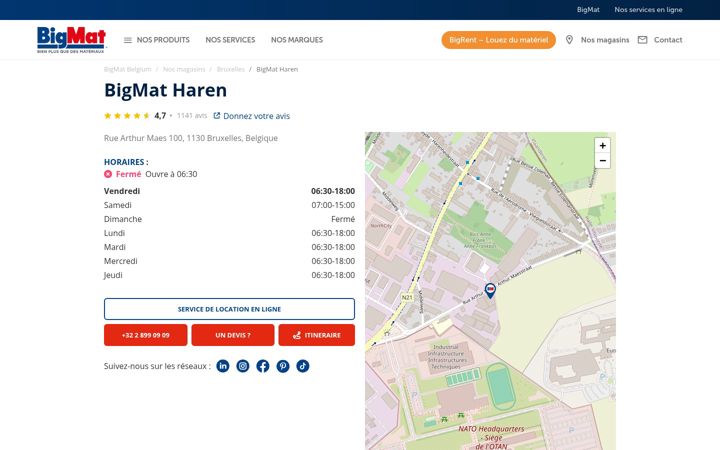Click the BigRent – Louez du matériel button

pos(499,40)
